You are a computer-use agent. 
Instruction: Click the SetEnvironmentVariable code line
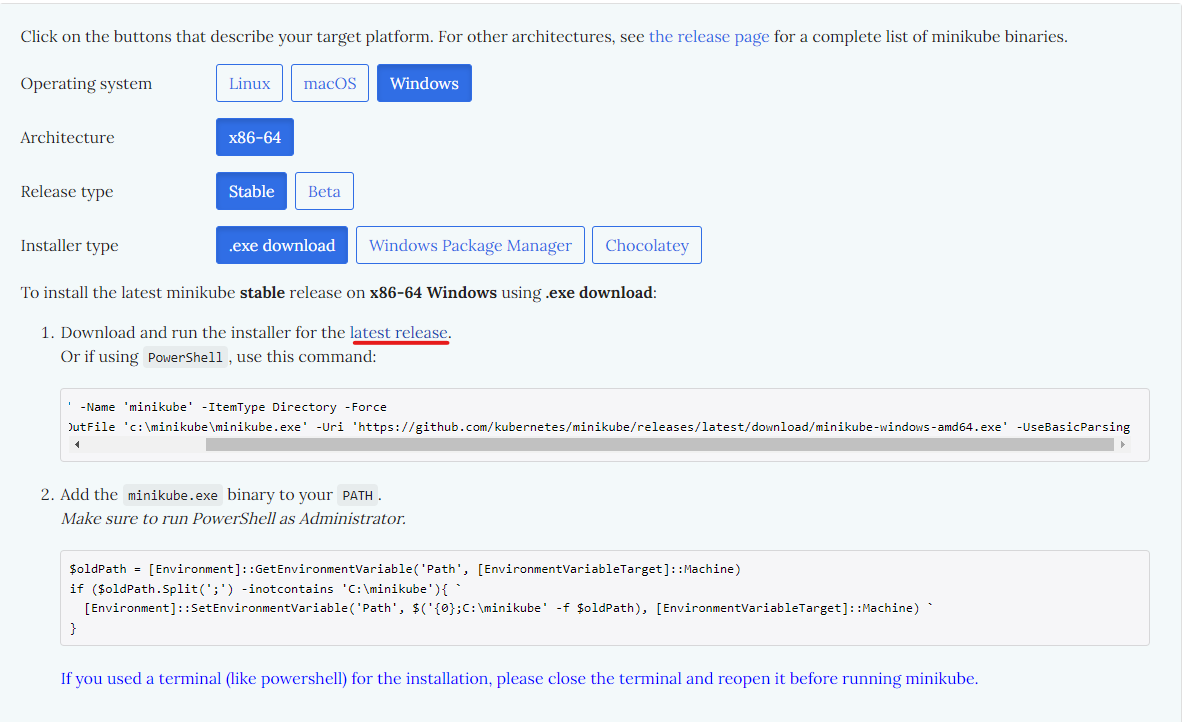coord(509,608)
